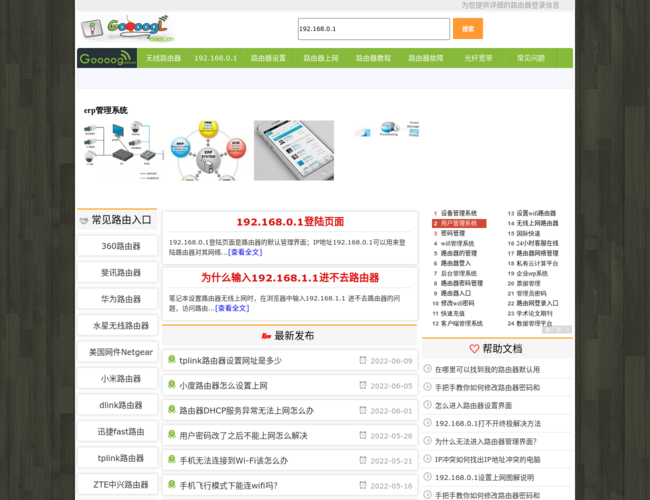Viewport: 650px width, 500px height.
Task: Open the 光纤宽带 menu item
Action: coord(478,58)
